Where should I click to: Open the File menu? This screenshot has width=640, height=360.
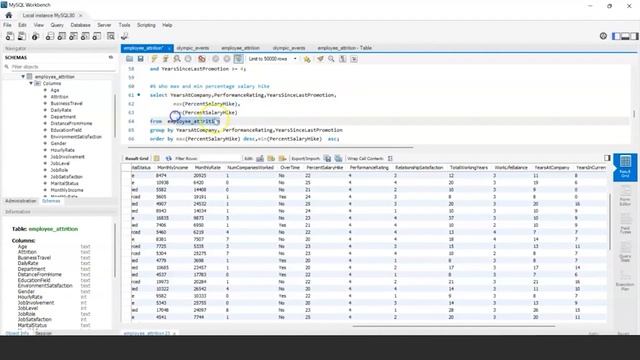point(7,25)
